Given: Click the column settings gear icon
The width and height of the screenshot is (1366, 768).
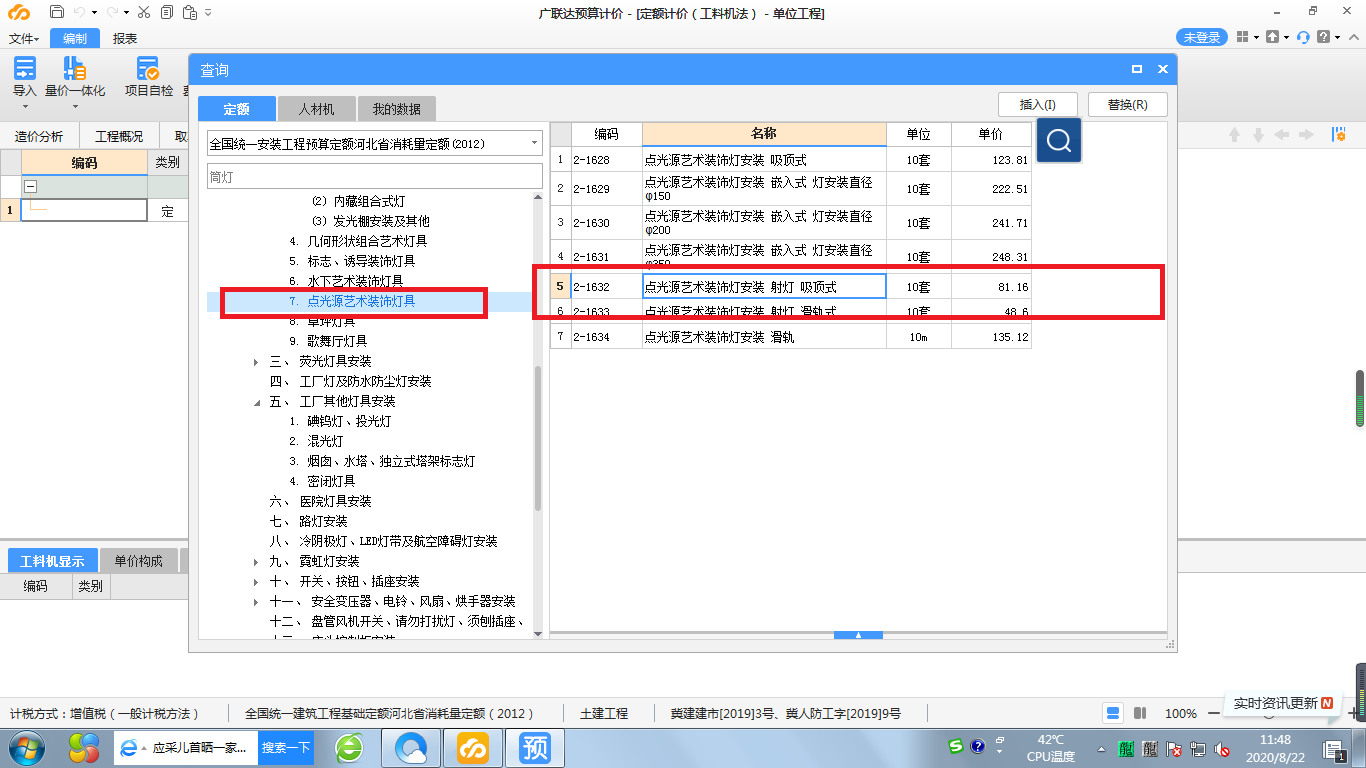Looking at the screenshot, I should (x=1339, y=135).
